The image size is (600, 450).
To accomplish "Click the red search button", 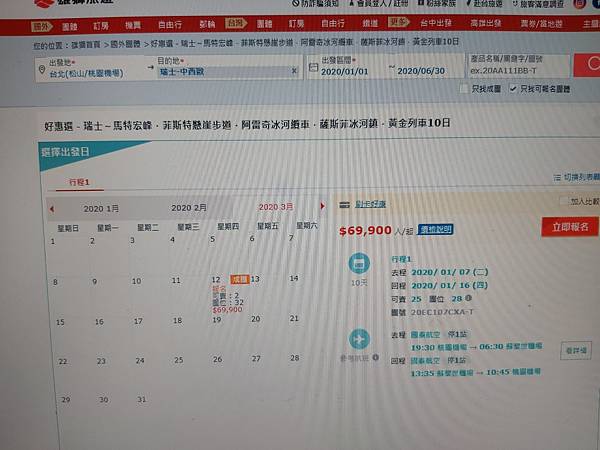I will 587,64.
